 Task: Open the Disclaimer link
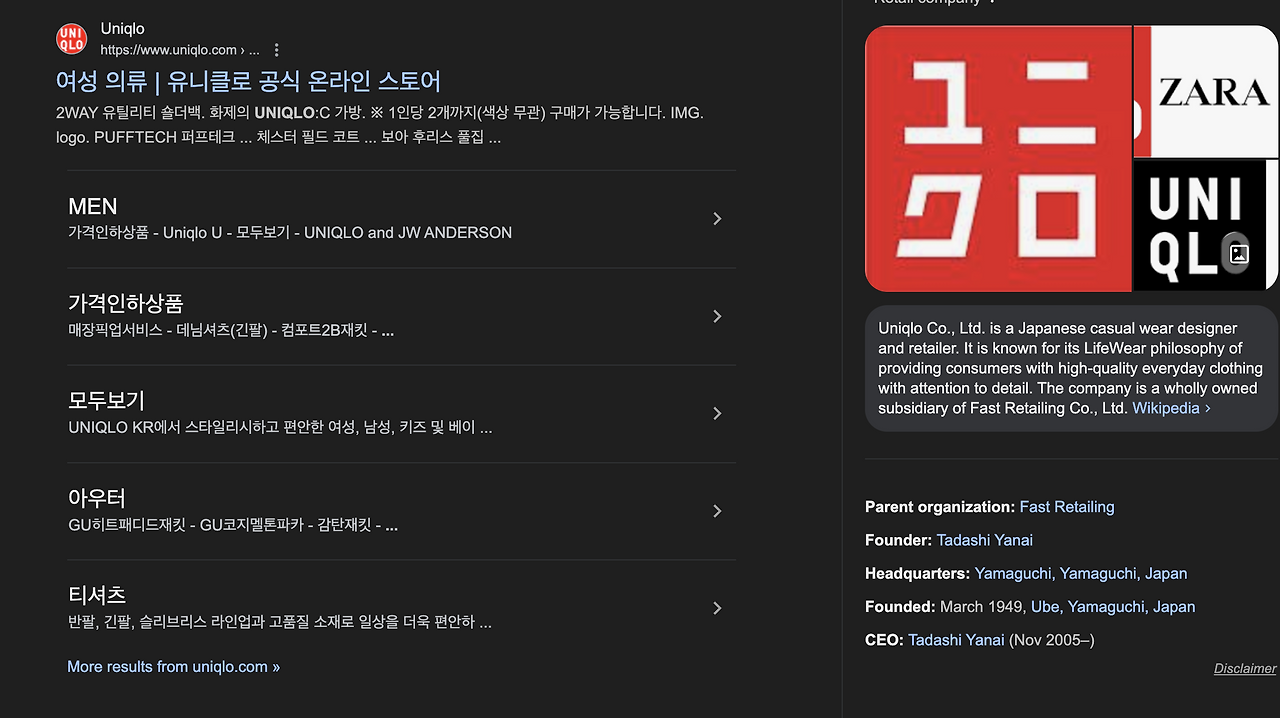pos(1244,668)
